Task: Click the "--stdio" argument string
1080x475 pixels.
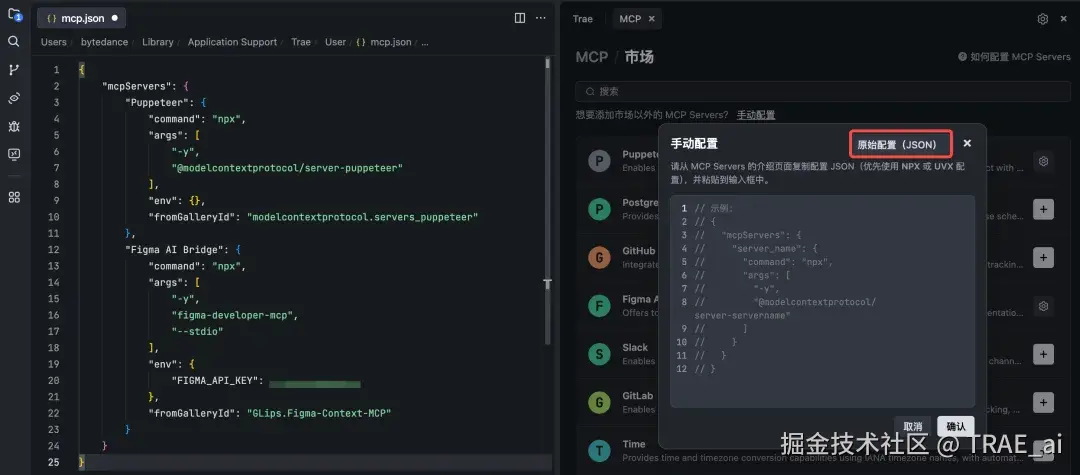Action: (197, 332)
